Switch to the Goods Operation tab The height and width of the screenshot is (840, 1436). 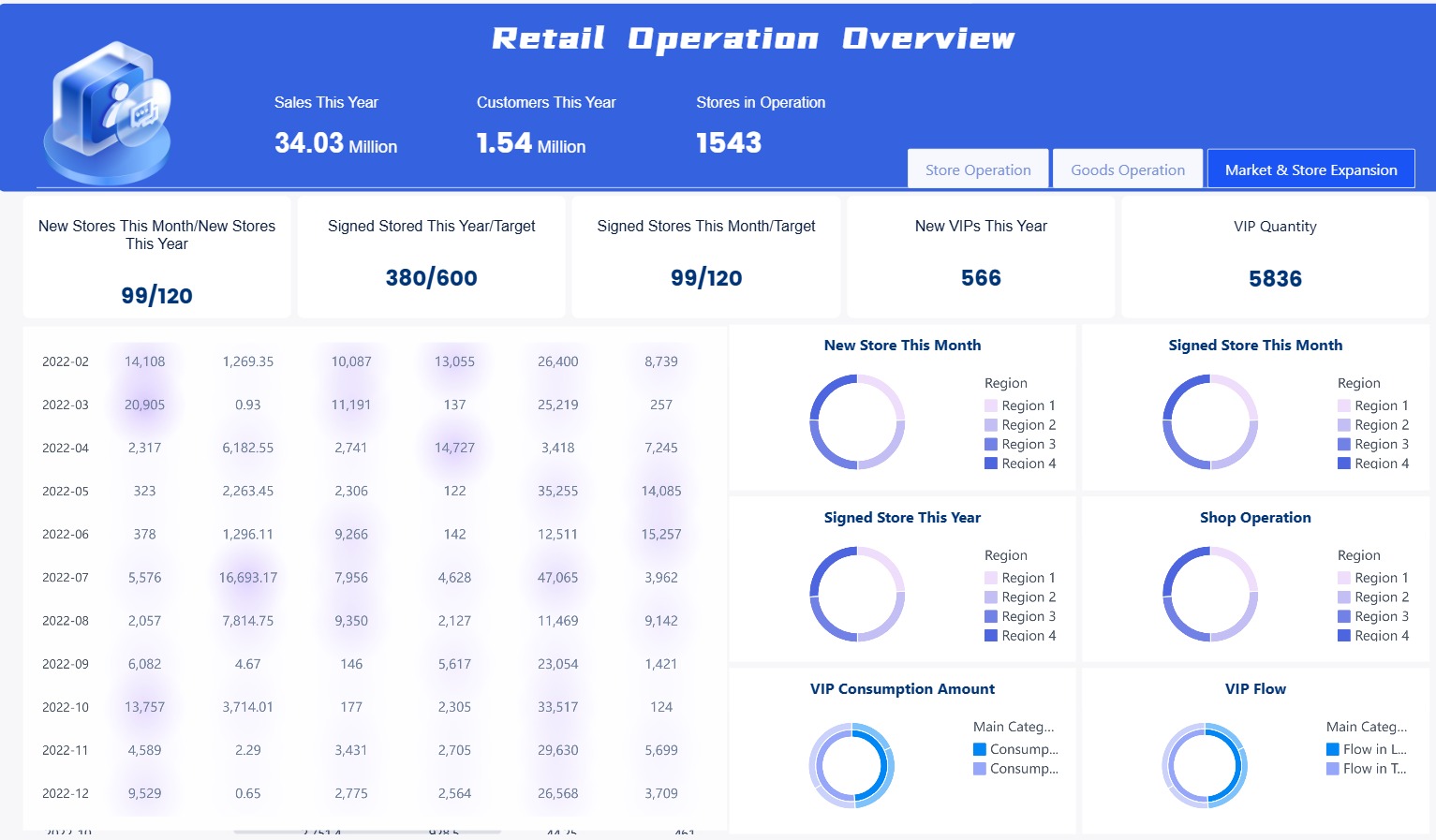1127,169
